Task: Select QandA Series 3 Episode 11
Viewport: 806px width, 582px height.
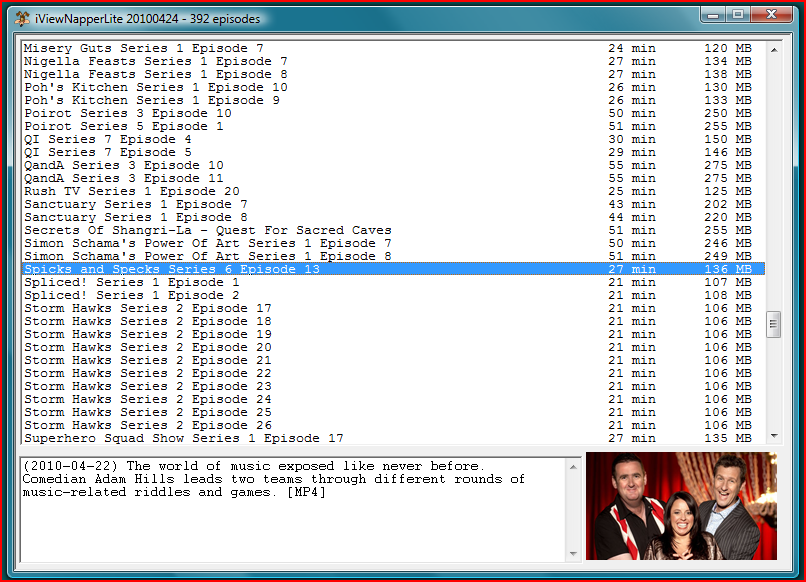Action: (x=394, y=178)
